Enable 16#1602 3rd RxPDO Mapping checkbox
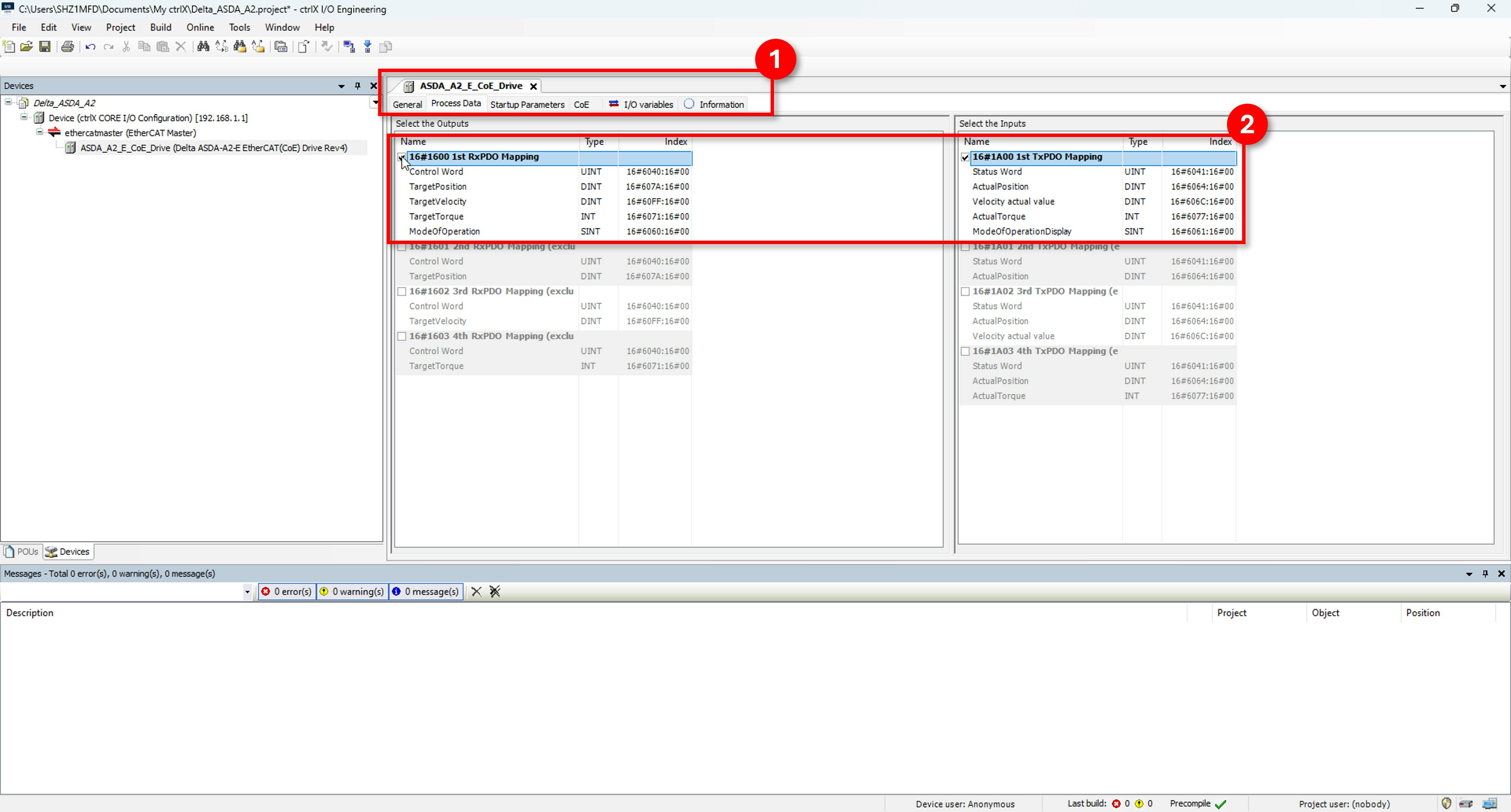1511x812 pixels. click(x=402, y=291)
